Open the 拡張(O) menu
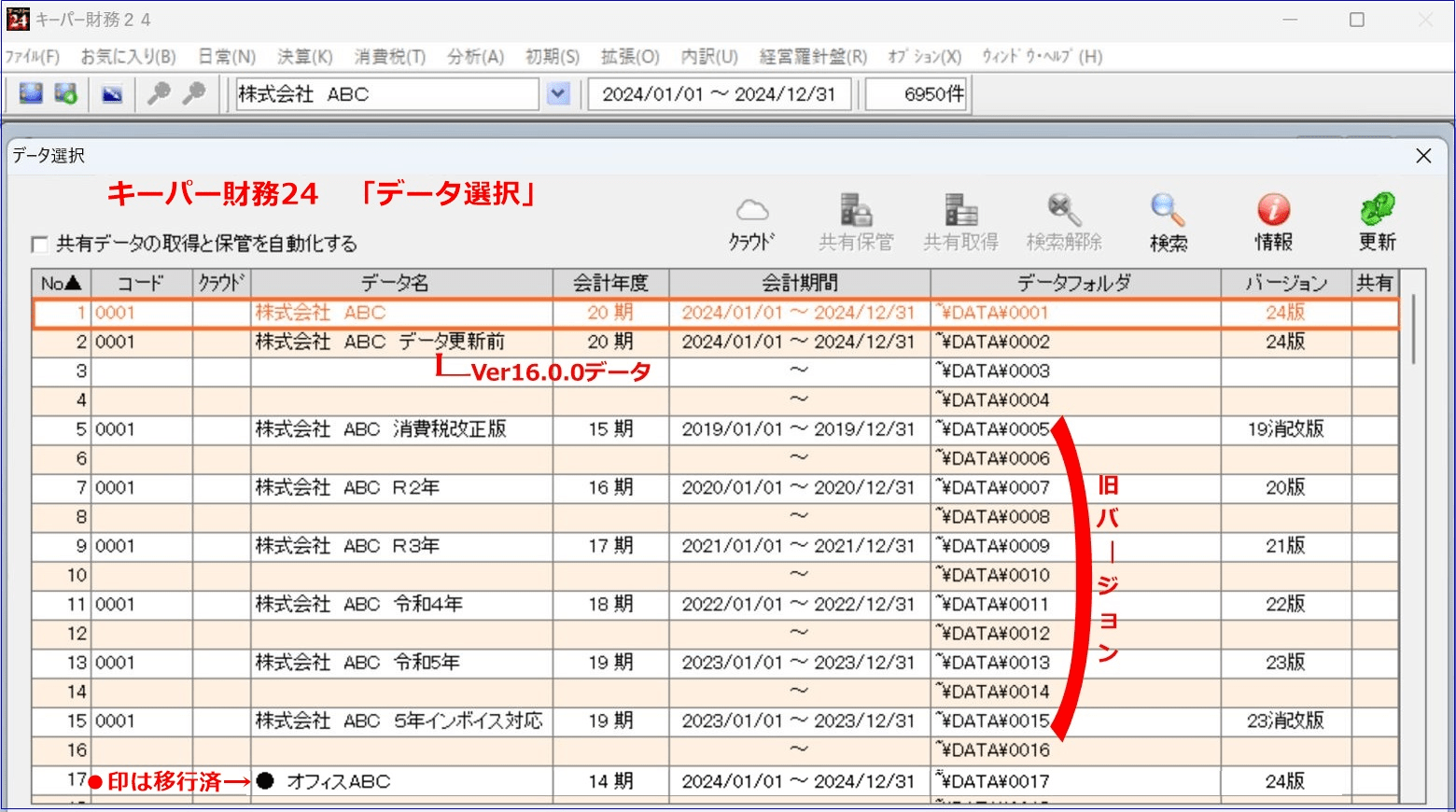 (x=630, y=57)
